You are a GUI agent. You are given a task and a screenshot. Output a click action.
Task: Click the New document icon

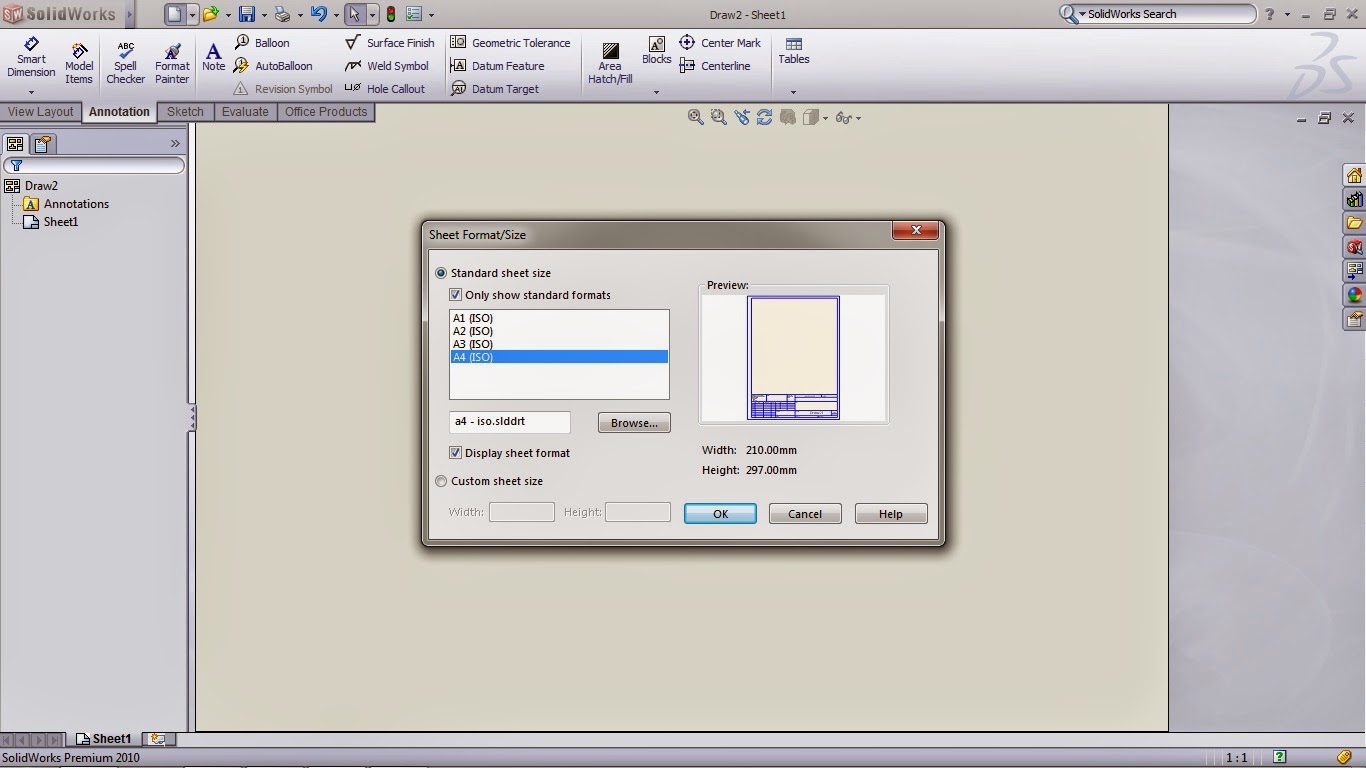[x=175, y=14]
